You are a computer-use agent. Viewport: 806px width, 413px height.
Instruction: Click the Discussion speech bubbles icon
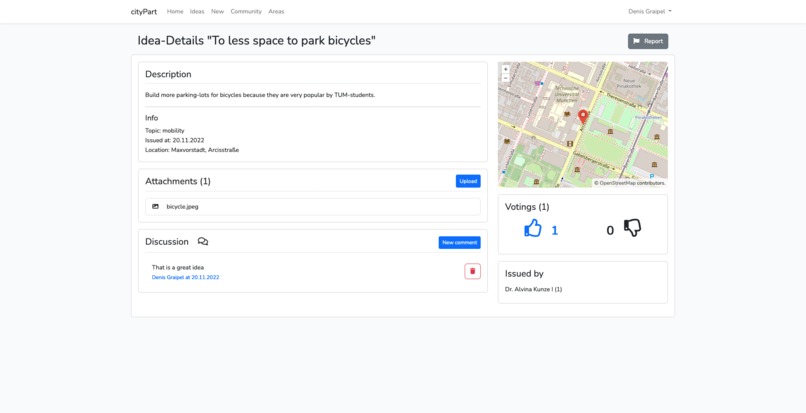point(203,242)
